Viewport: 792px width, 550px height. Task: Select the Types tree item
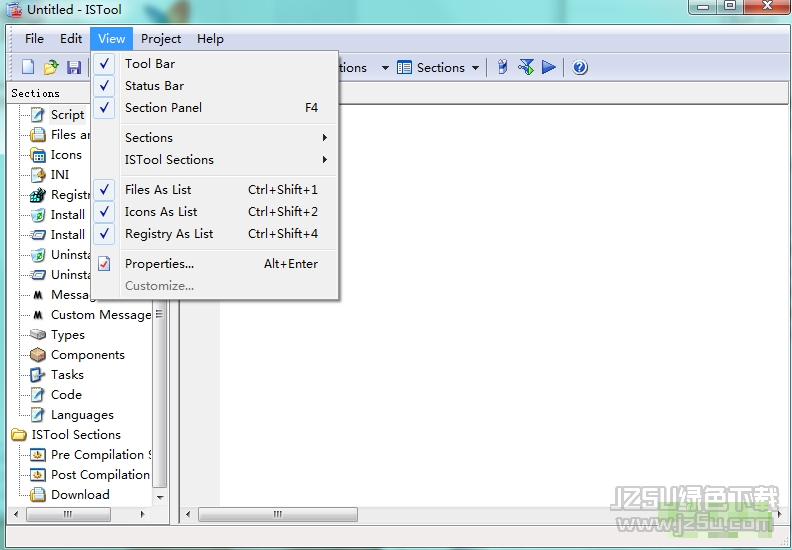[68, 335]
